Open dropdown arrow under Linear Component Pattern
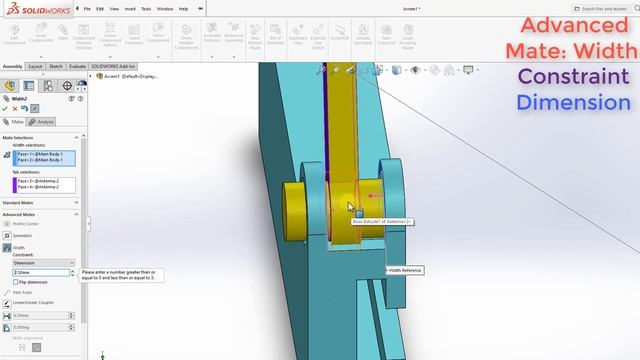 pyautogui.click(x=110, y=57)
